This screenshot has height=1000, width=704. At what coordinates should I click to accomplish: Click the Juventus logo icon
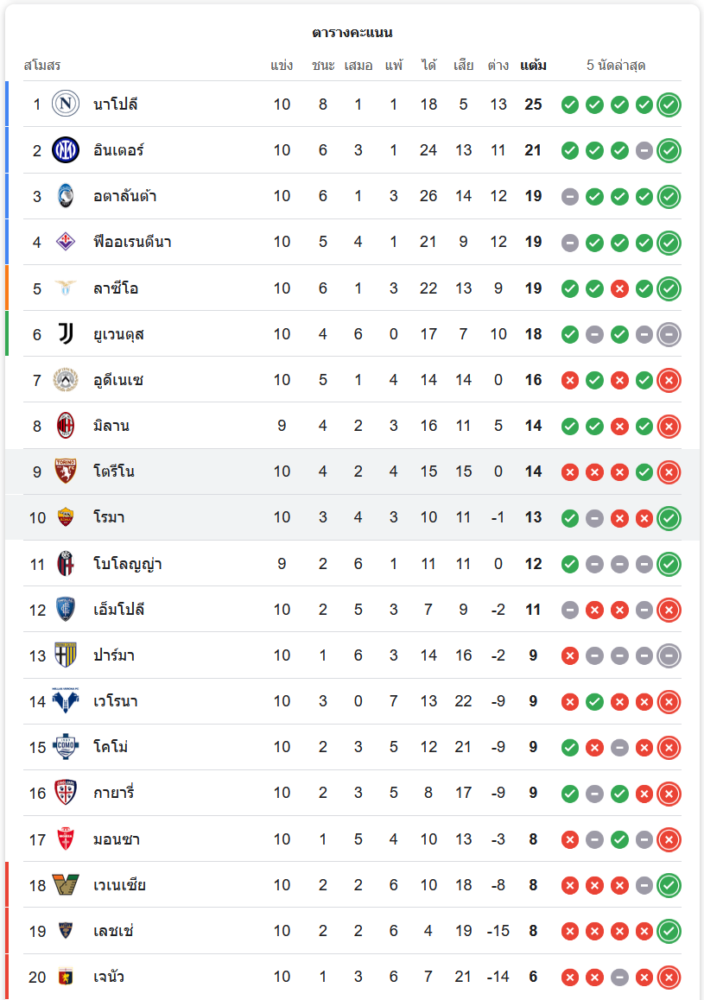click(66, 334)
